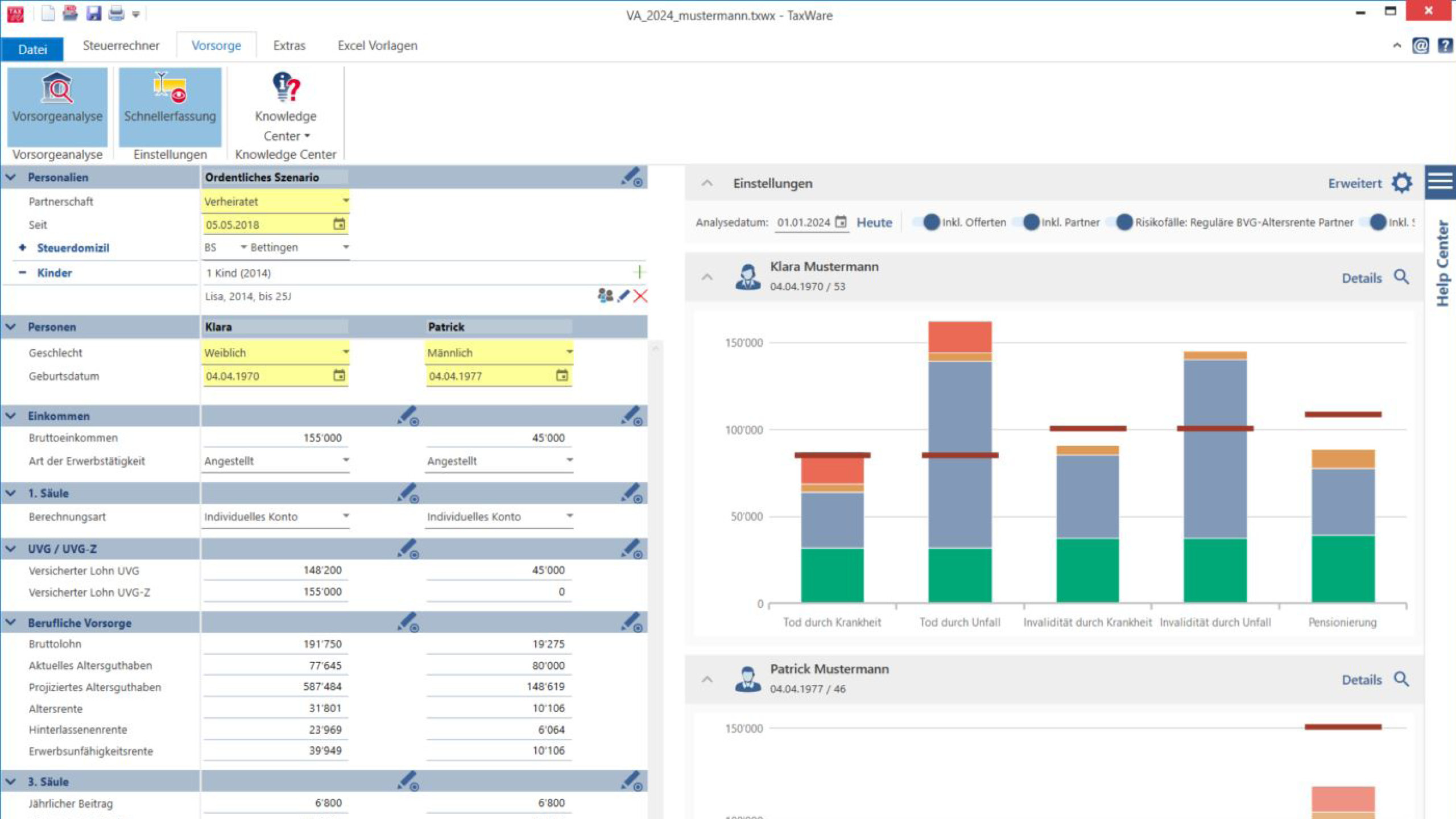Switch to the Steuerrechner tab

(x=121, y=45)
